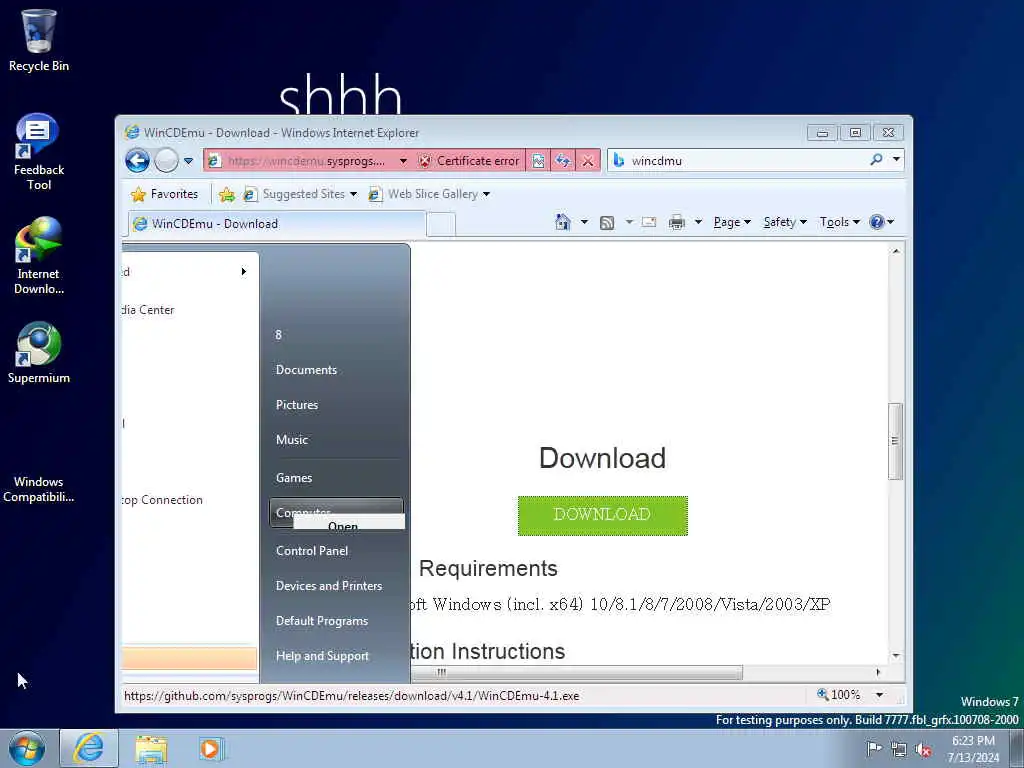1024x768 pixels.
Task: Open the Safety menu
Action: click(x=785, y=222)
